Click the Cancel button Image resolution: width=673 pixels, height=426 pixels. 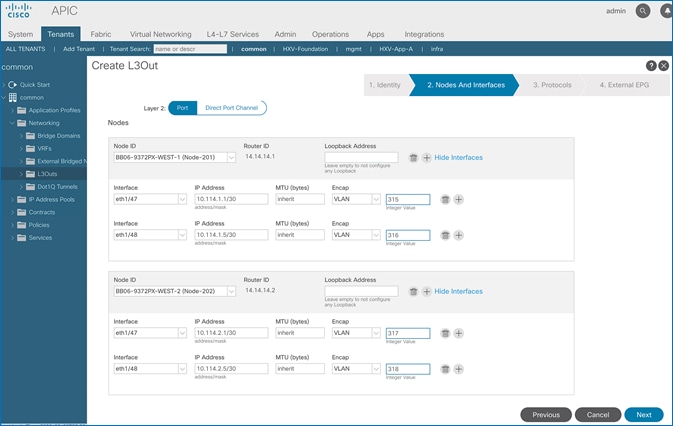[x=598, y=415]
